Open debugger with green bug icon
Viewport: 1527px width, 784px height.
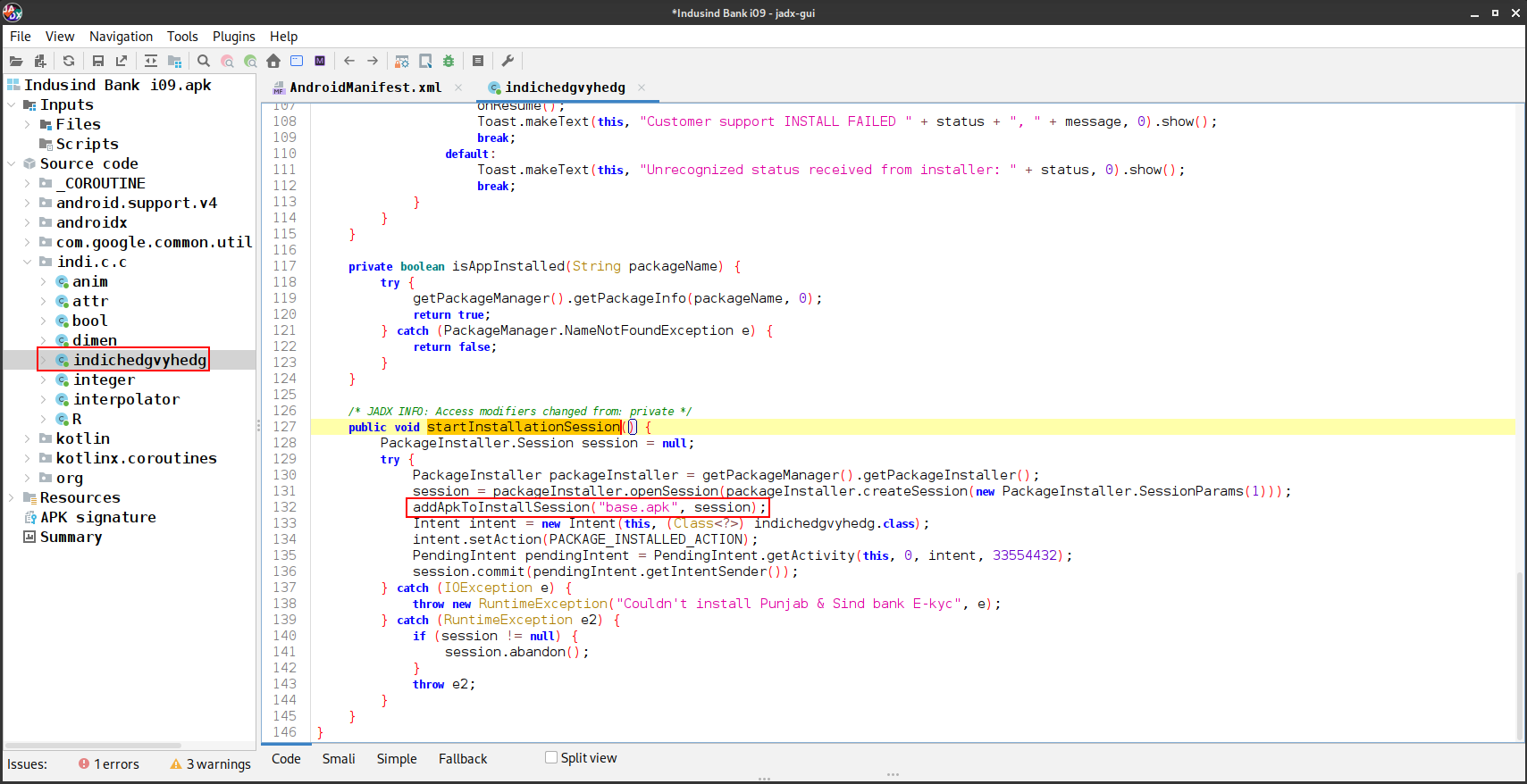pos(449,61)
